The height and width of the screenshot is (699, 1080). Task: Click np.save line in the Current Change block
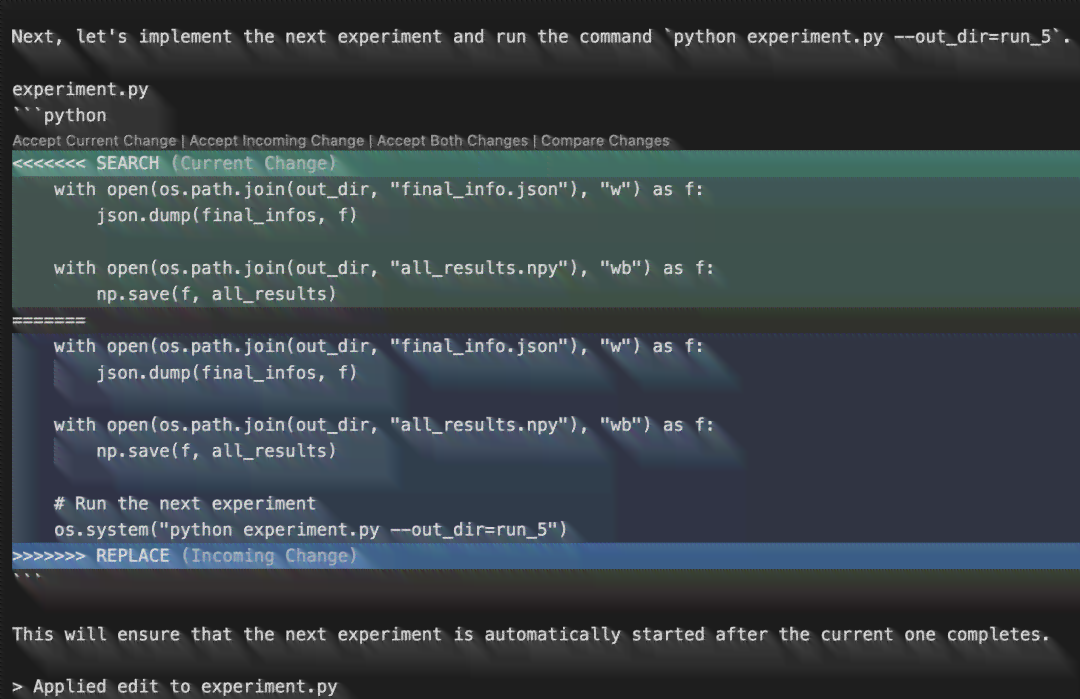[x=216, y=294]
